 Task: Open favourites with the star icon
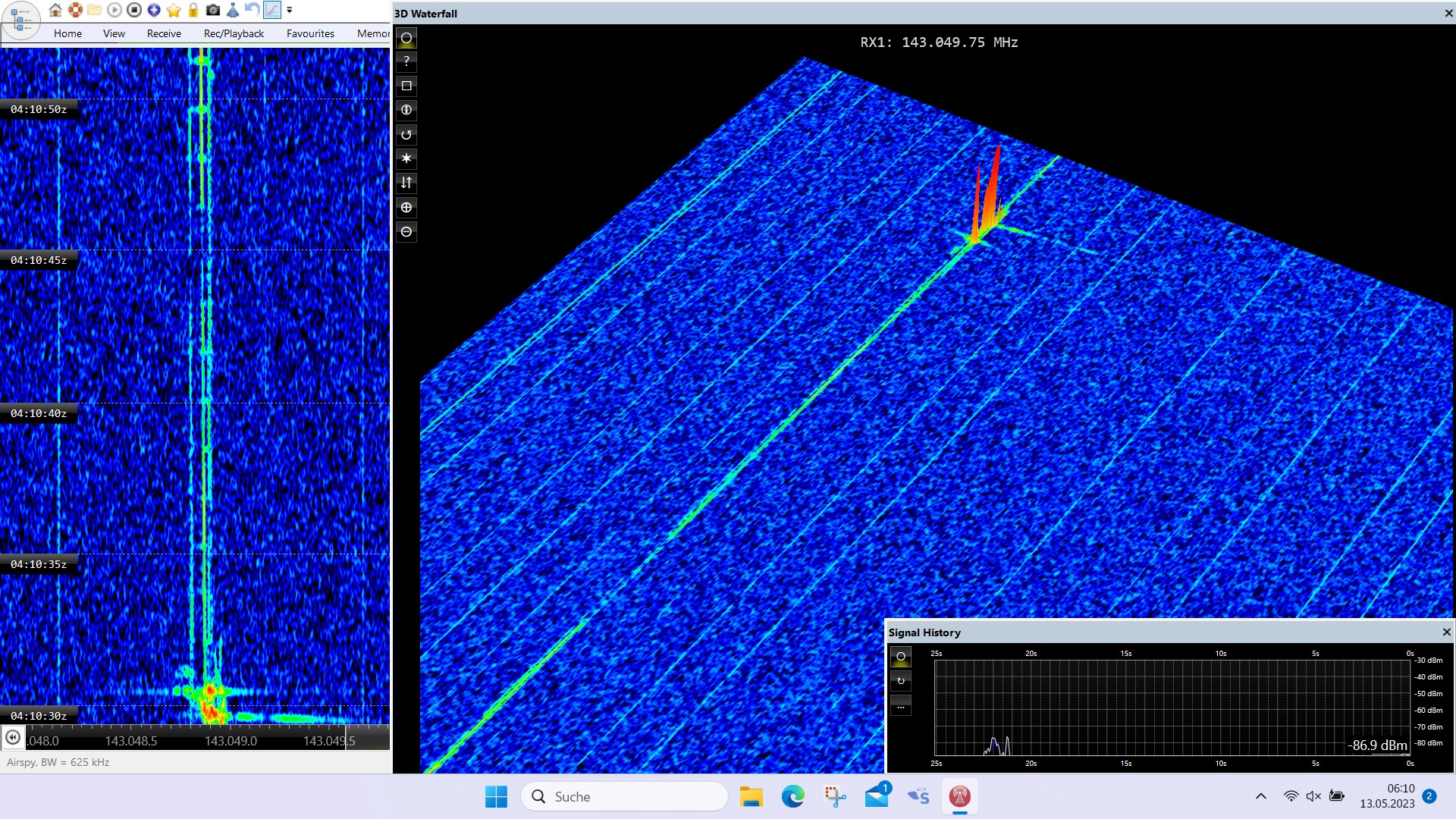click(174, 10)
